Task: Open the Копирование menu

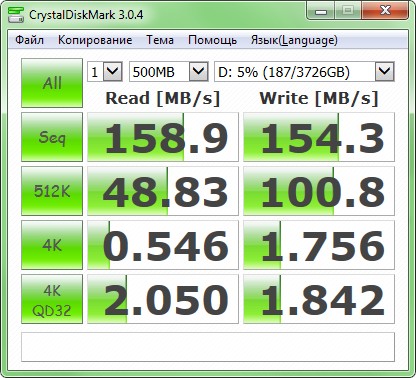Action: click(x=95, y=40)
